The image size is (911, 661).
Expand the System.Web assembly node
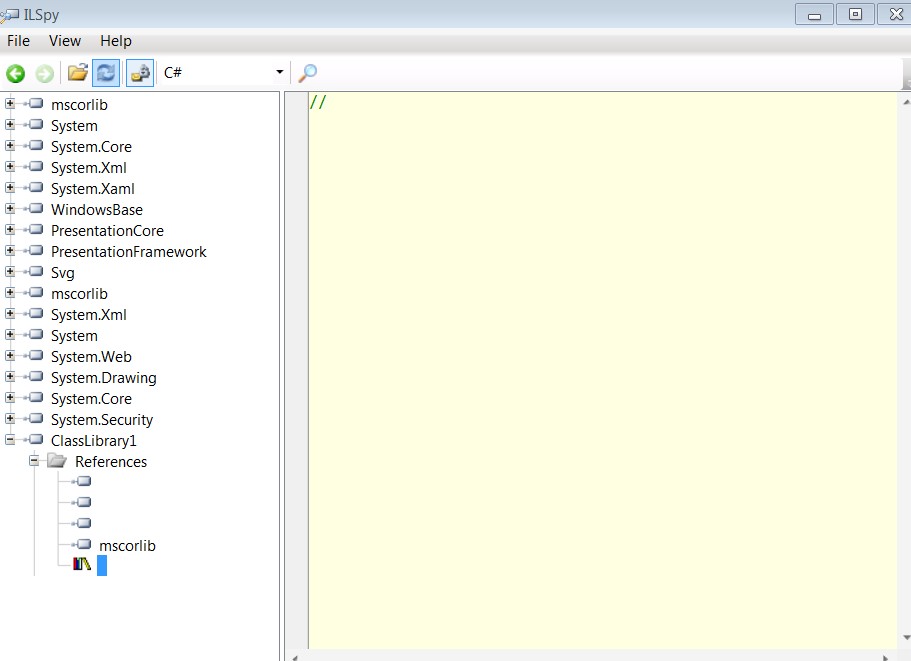10,356
